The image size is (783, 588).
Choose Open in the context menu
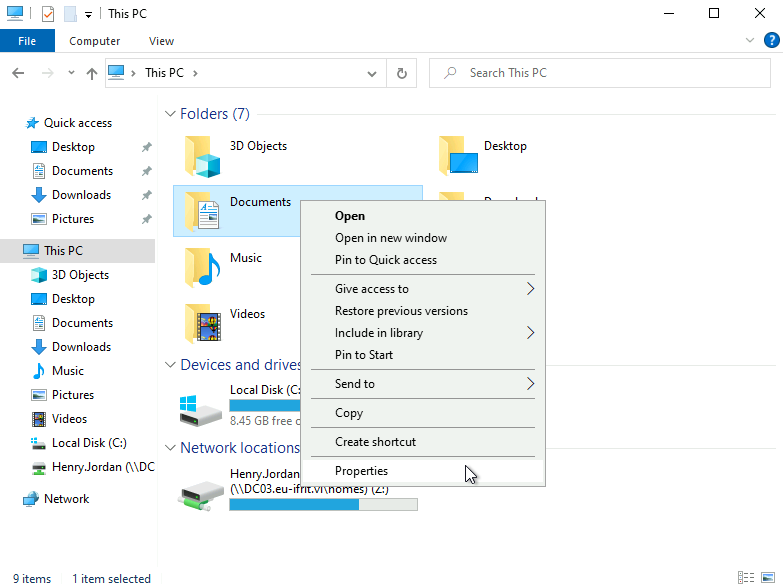pos(422,216)
